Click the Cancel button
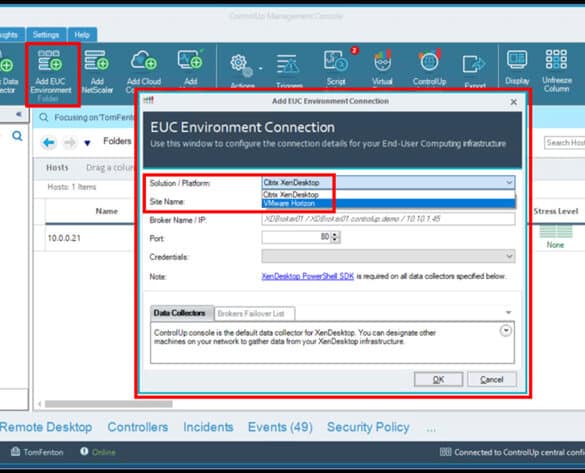This screenshot has height=473, width=585. tap(492, 379)
